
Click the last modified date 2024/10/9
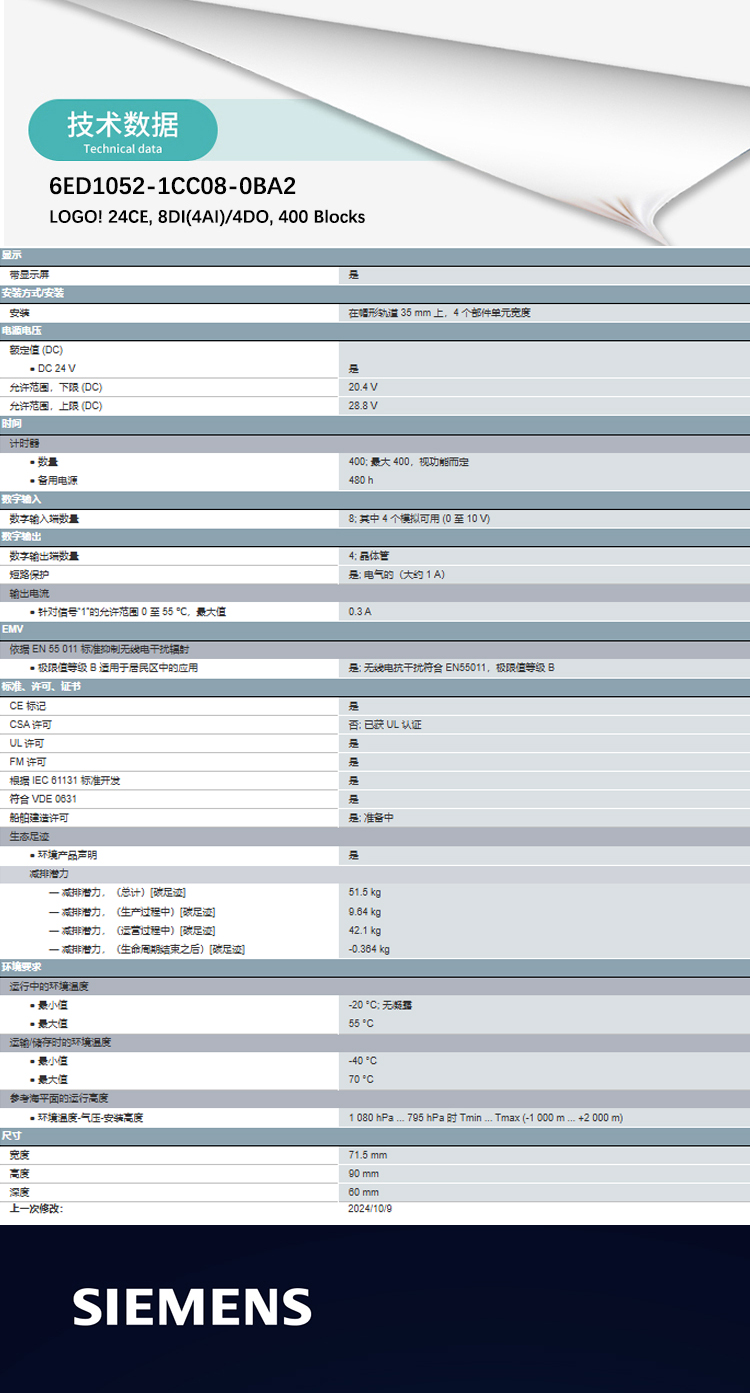pos(370,1208)
